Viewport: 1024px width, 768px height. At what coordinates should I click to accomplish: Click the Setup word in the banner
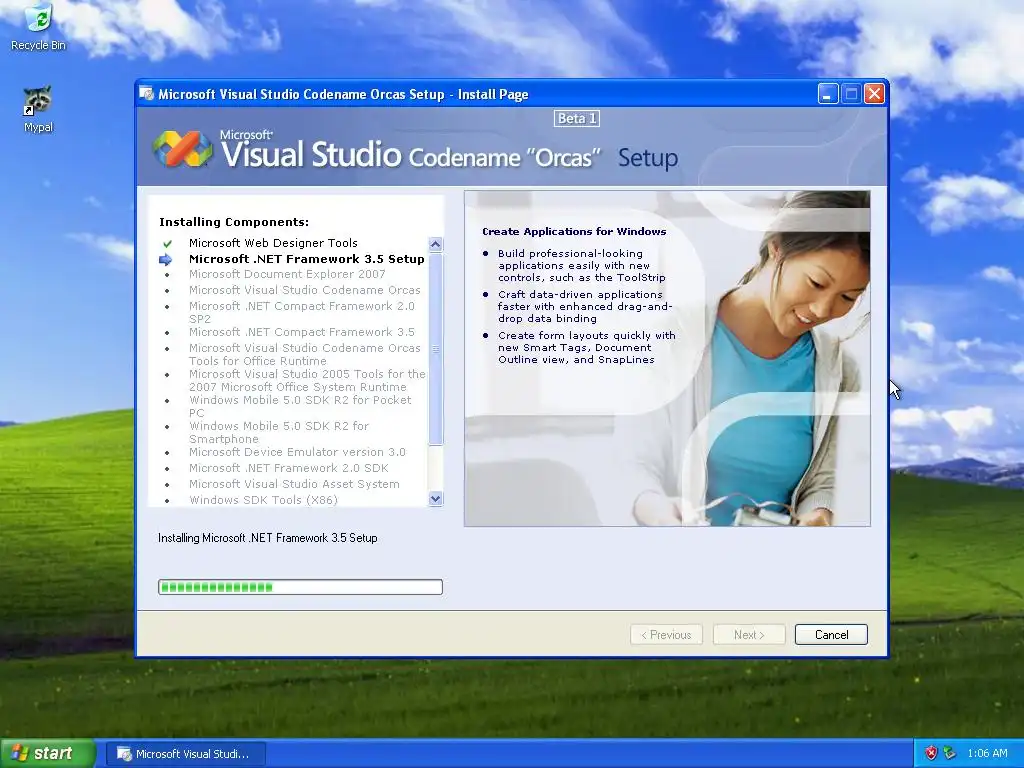pyautogui.click(x=648, y=157)
